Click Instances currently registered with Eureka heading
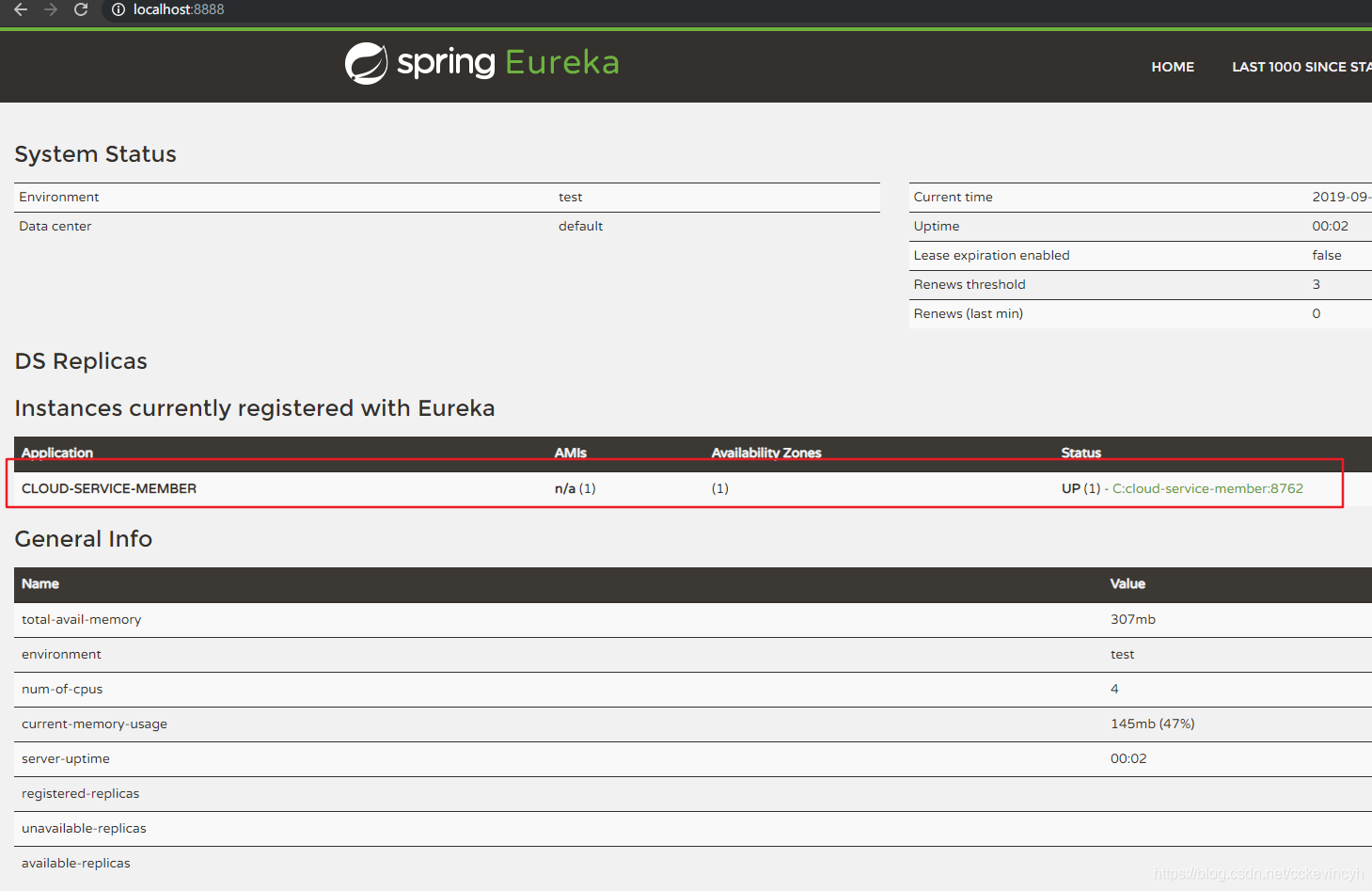The image size is (1372, 891). coord(255,408)
